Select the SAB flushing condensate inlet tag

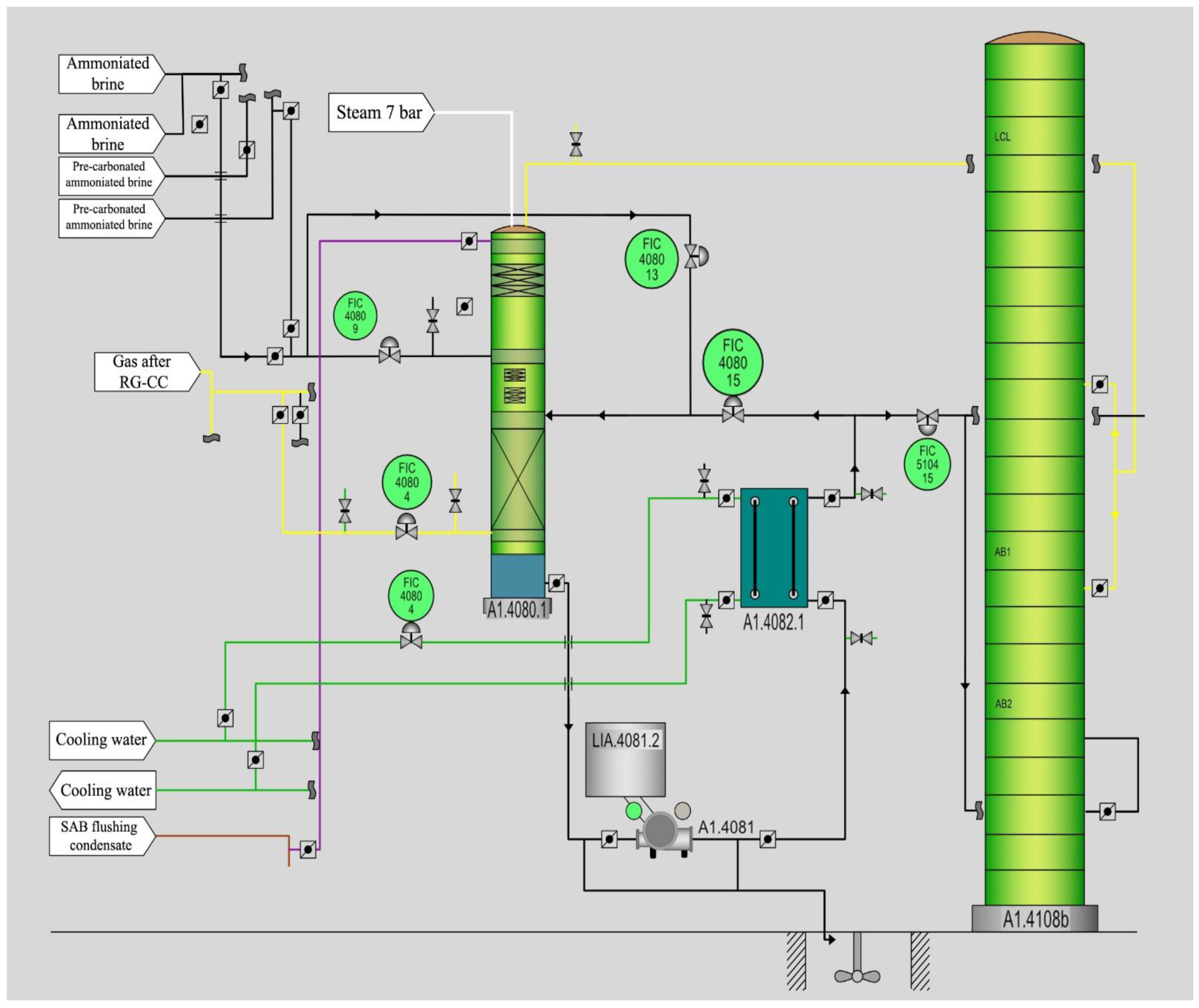coord(100,835)
